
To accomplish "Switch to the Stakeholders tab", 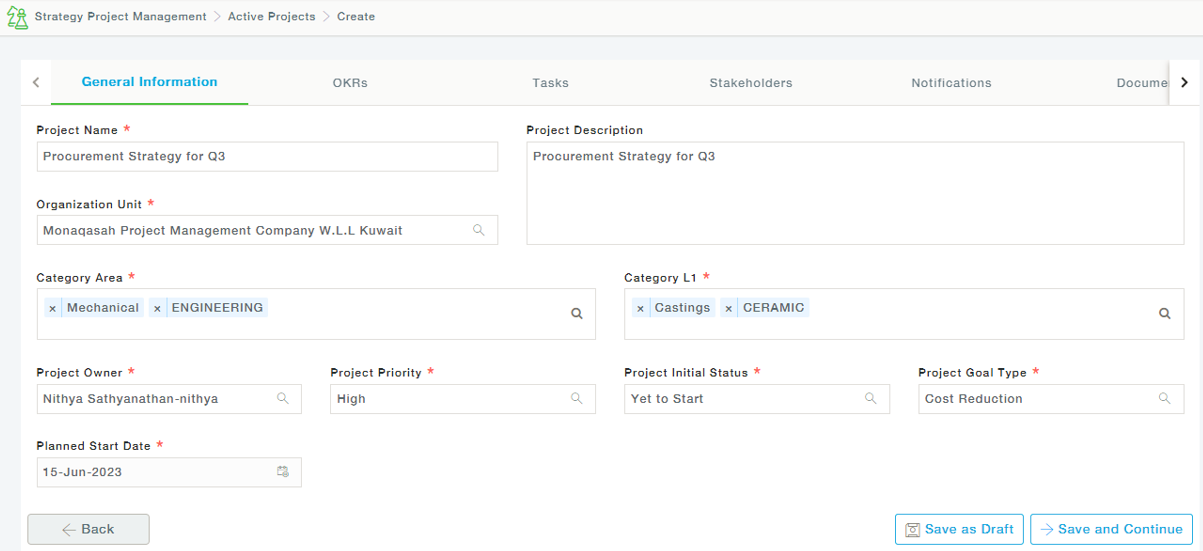I will pyautogui.click(x=751, y=83).
